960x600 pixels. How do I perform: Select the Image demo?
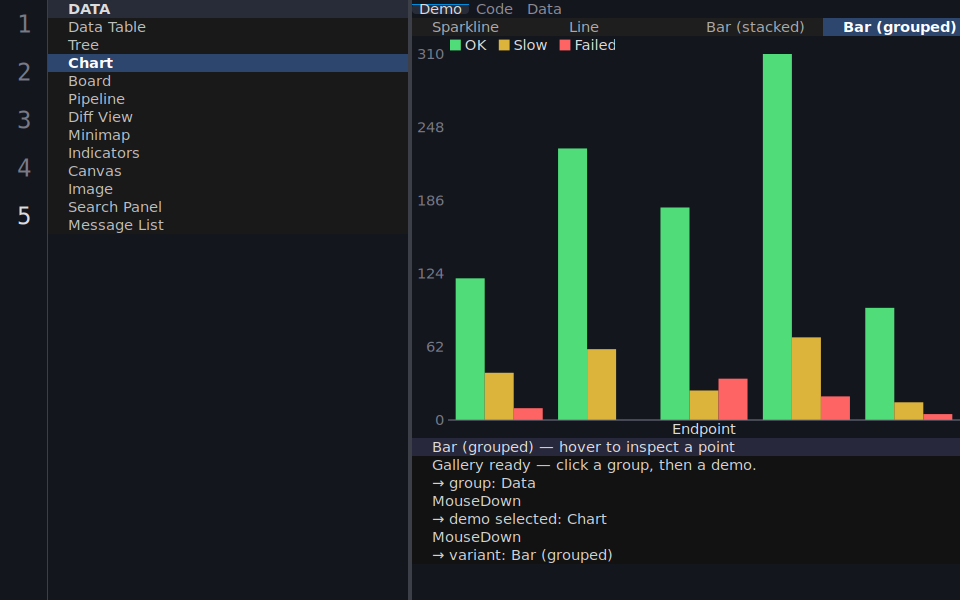pos(228,189)
